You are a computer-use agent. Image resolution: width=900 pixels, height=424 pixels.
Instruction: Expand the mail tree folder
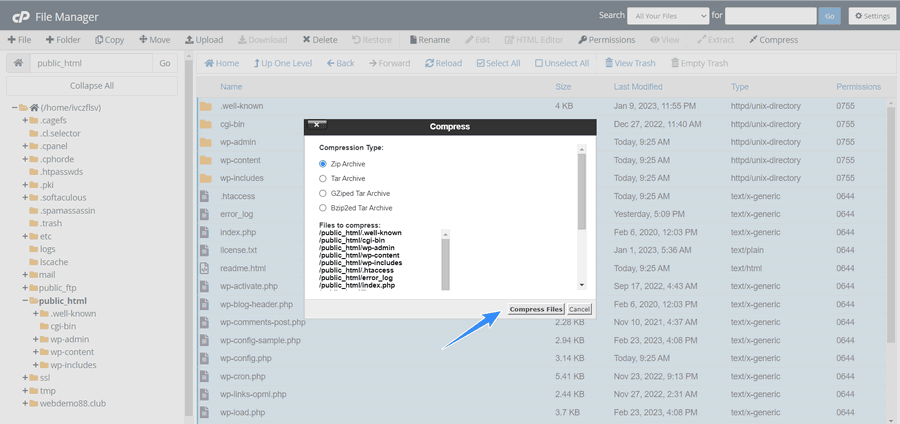pos(25,275)
